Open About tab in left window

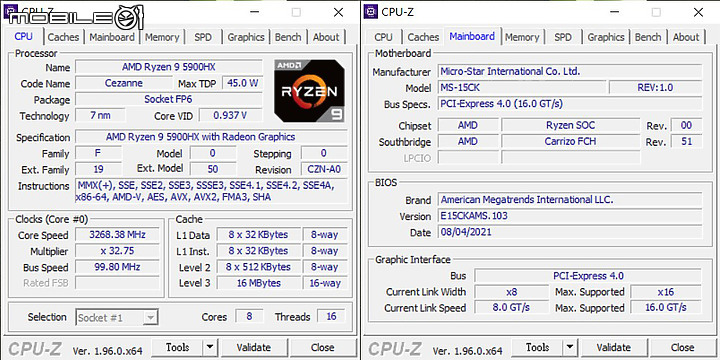coord(326,37)
